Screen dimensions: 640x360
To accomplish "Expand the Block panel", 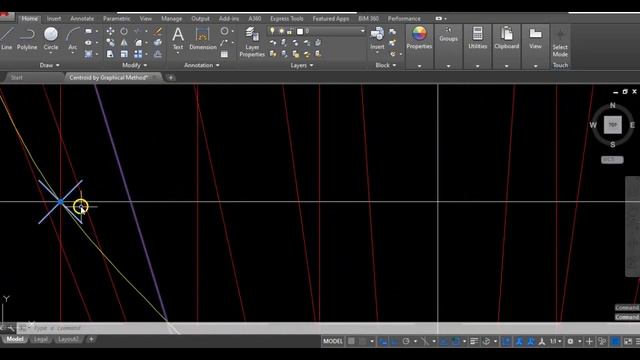I will pos(386,65).
